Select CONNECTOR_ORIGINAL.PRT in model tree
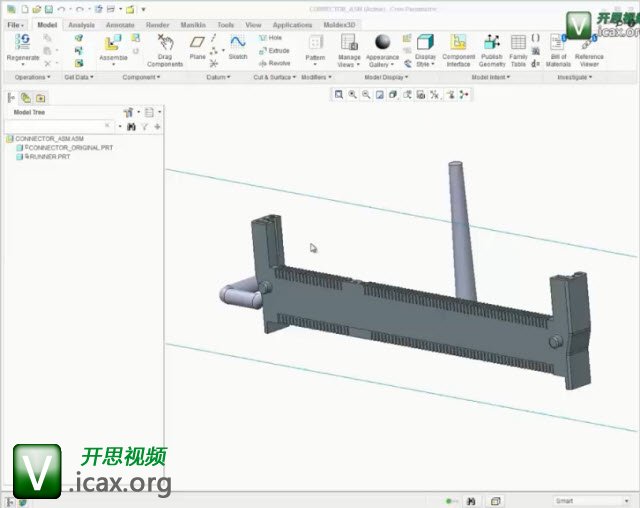The height and width of the screenshot is (508, 640). pyautogui.click(x=64, y=148)
